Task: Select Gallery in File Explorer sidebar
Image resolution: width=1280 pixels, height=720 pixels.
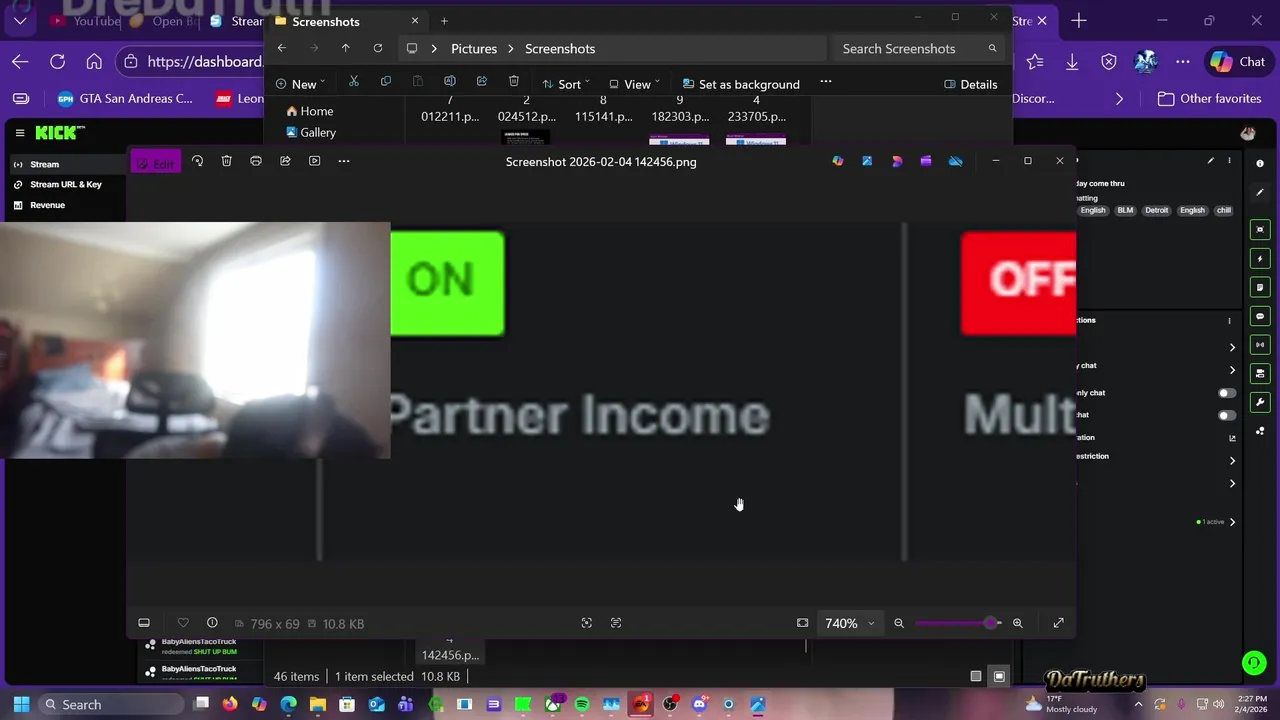Action: coord(310,132)
